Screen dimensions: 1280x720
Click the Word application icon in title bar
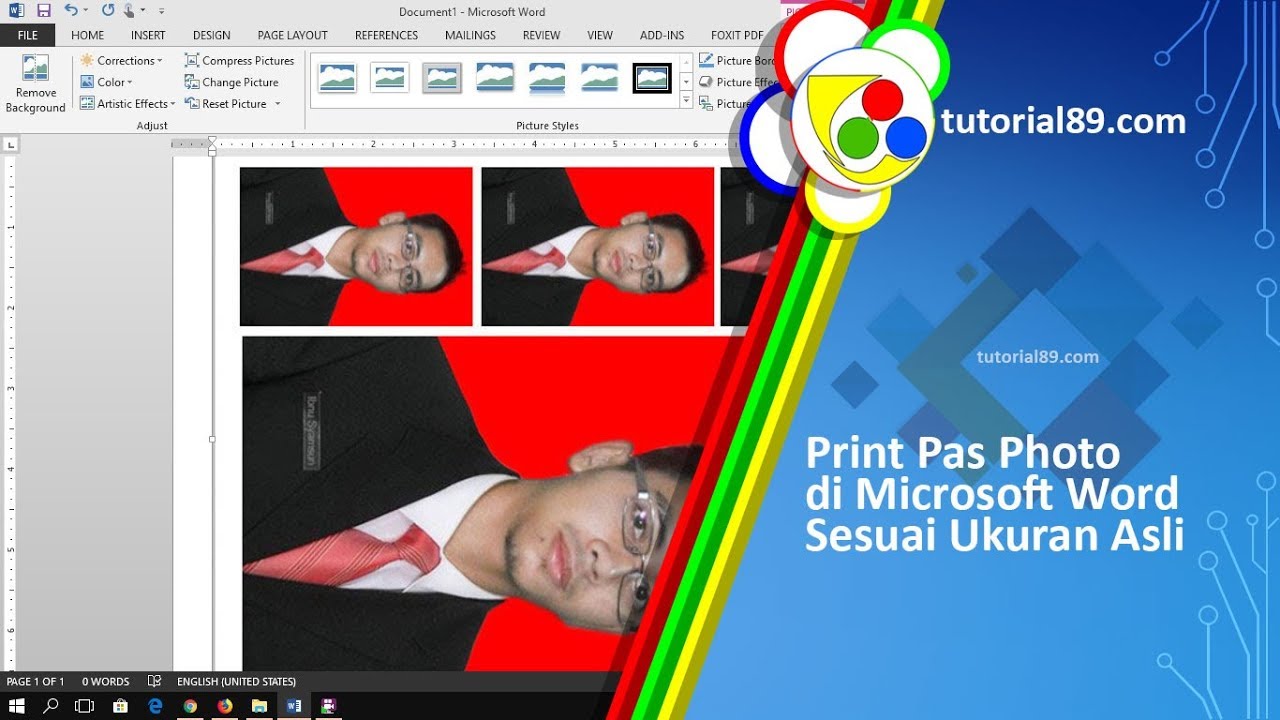(17, 10)
